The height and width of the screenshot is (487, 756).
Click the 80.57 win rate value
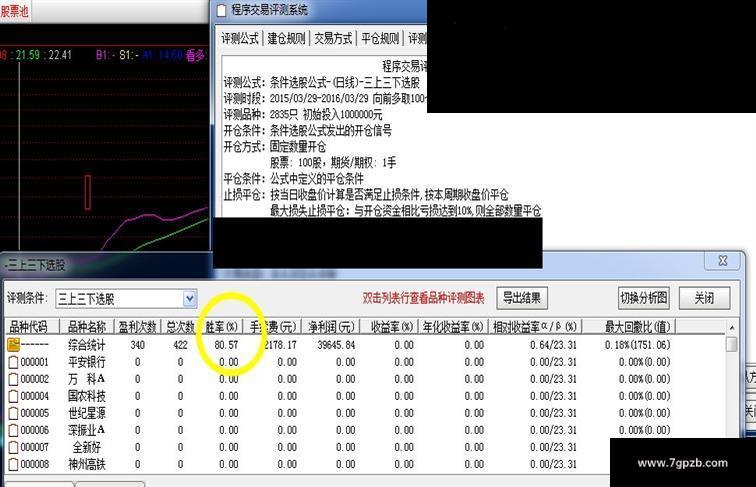pyautogui.click(x=226, y=345)
